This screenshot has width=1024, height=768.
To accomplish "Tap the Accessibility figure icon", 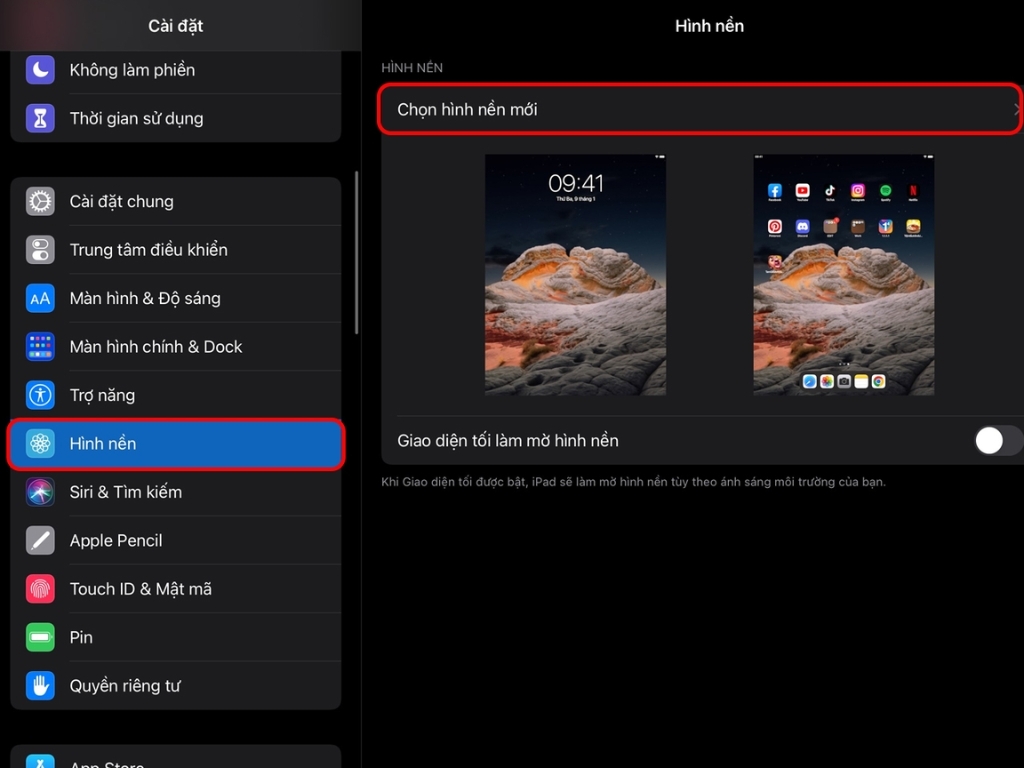I will click(40, 395).
